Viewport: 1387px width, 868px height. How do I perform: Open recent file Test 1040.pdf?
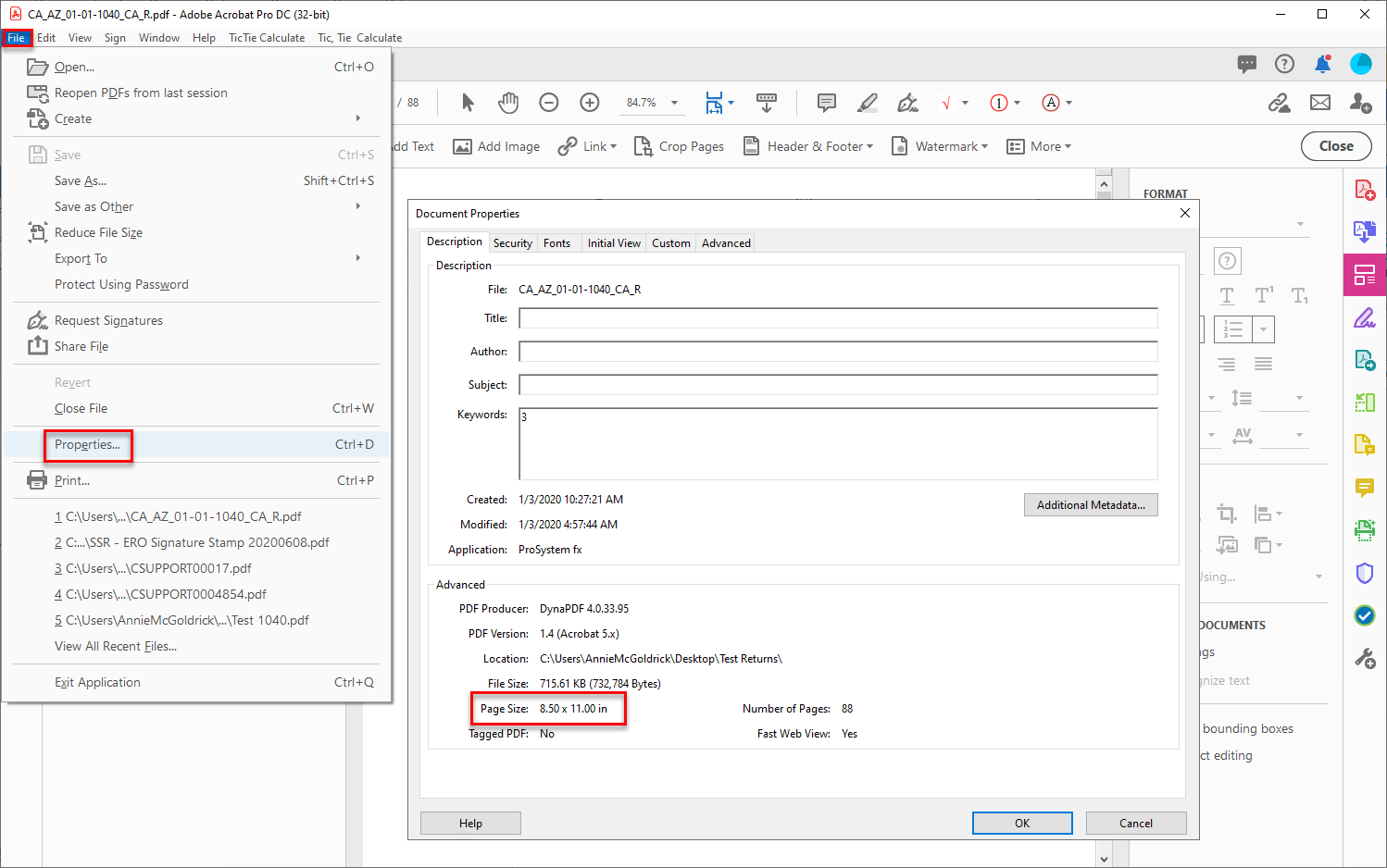pos(181,620)
